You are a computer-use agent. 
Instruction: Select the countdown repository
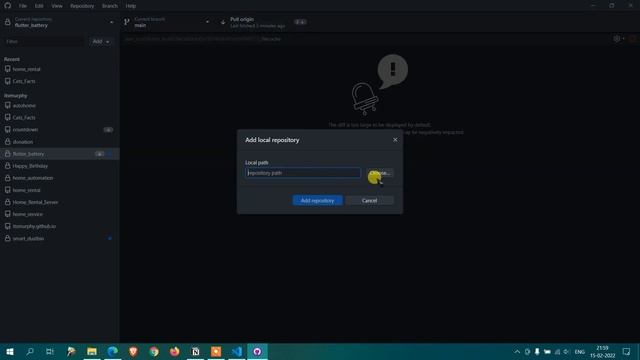[x=60, y=130]
